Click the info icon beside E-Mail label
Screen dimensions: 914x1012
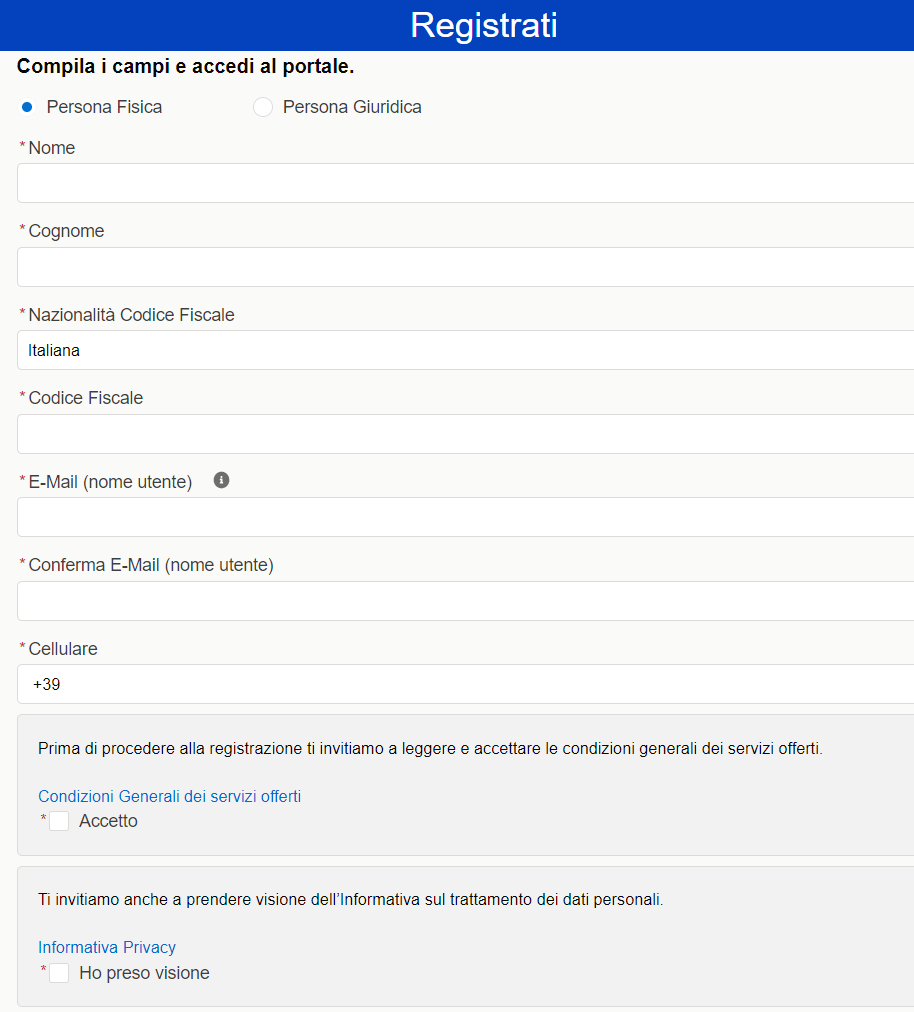[x=222, y=481]
